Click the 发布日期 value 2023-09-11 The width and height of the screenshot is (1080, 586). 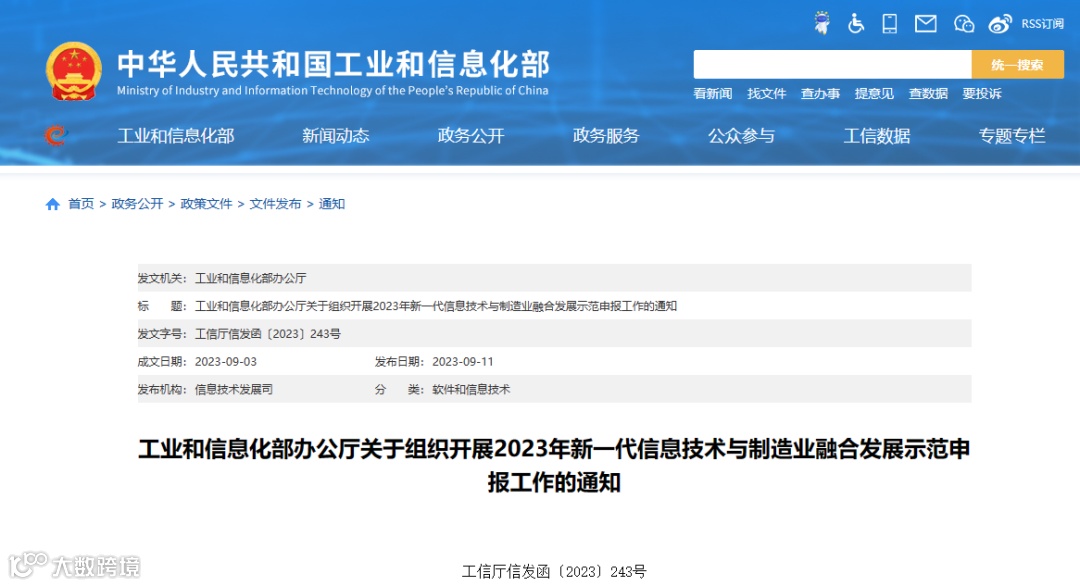click(463, 362)
